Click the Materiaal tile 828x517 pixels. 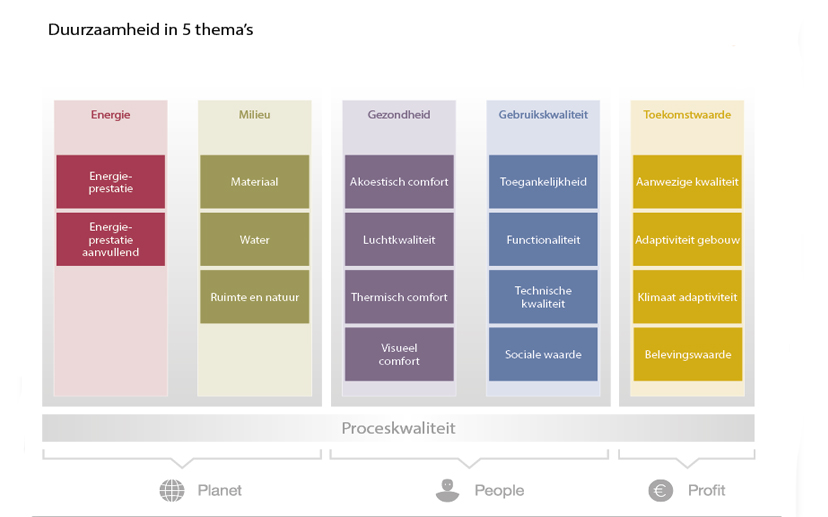click(255, 182)
